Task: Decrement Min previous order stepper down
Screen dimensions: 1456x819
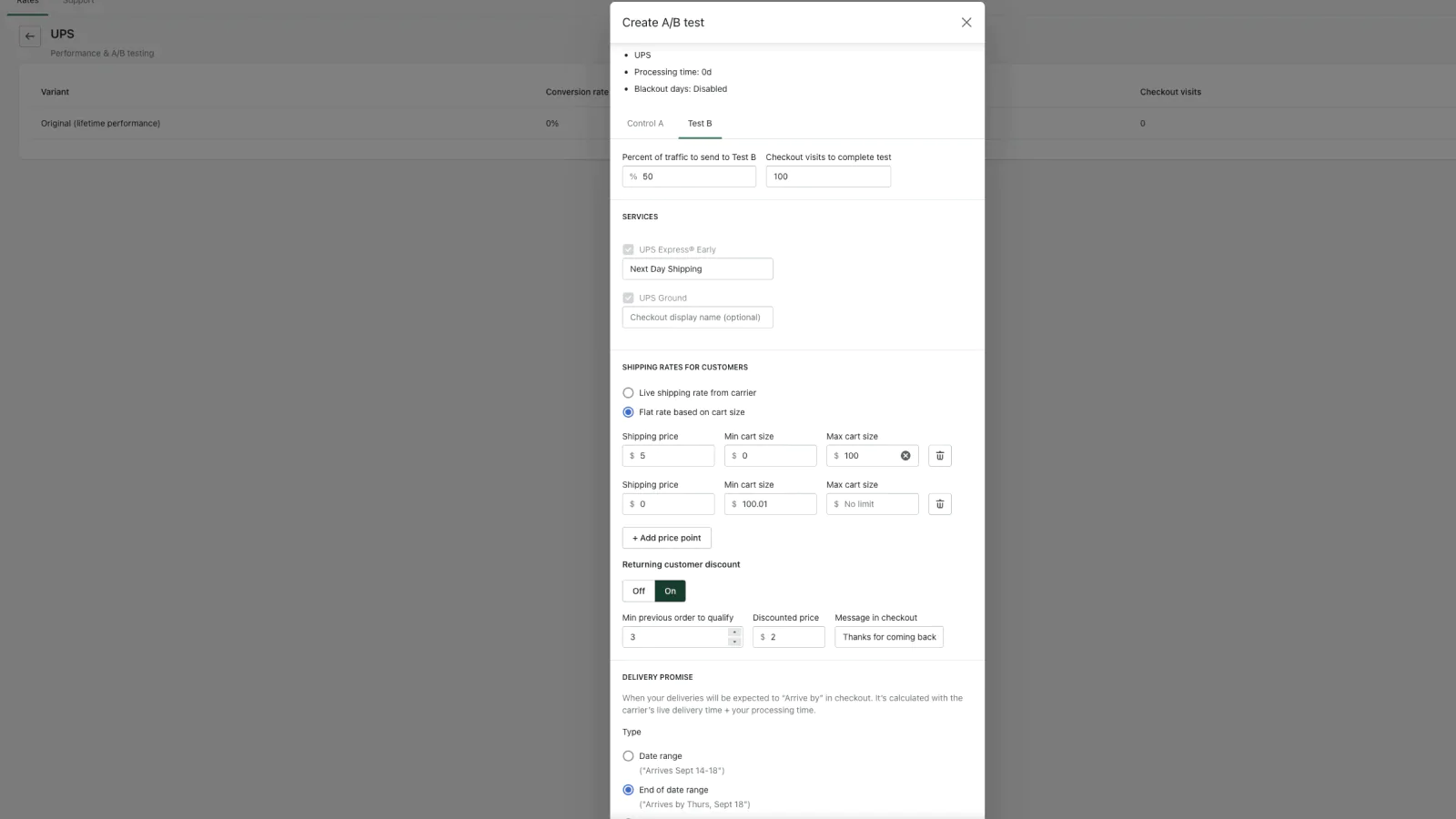Action: point(734,642)
